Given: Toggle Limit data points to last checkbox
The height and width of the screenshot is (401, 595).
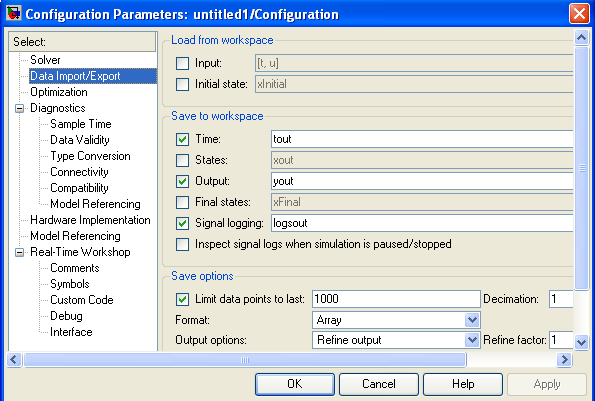Looking at the screenshot, I should pyautogui.click(x=182, y=299).
